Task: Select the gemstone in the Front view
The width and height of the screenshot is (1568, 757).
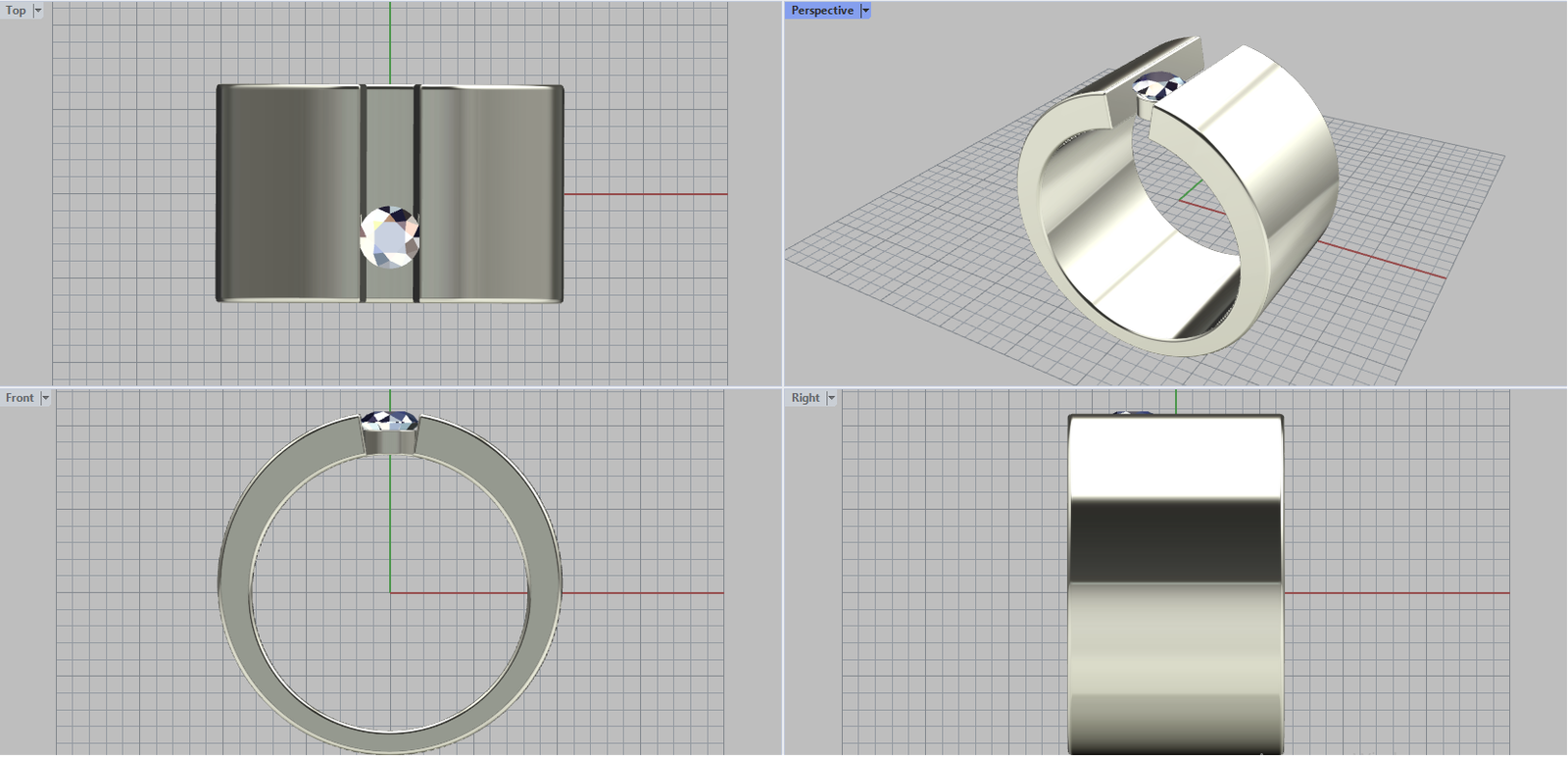Action: 389,422
